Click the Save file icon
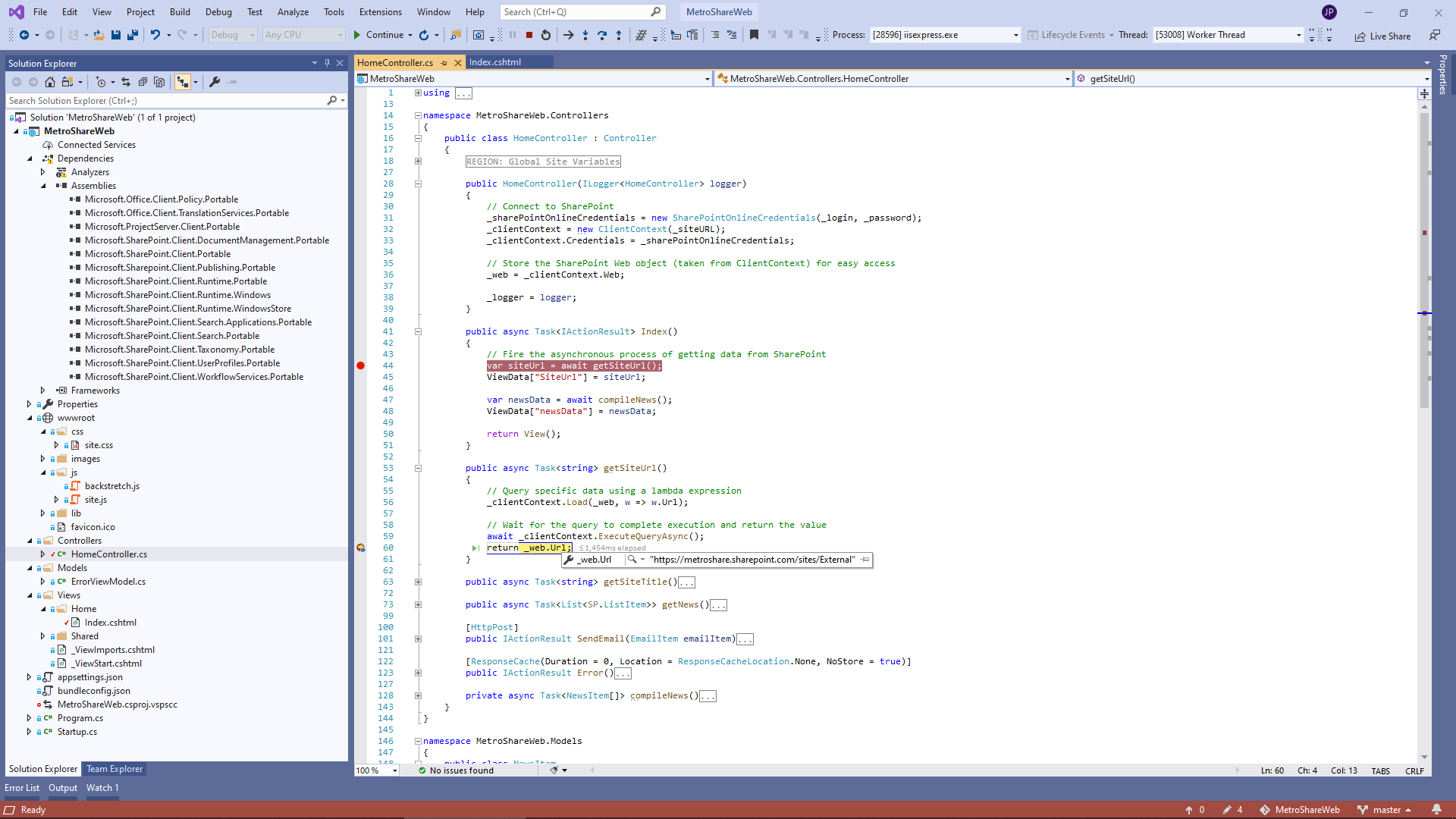This screenshot has height=819, width=1456. coord(116,35)
